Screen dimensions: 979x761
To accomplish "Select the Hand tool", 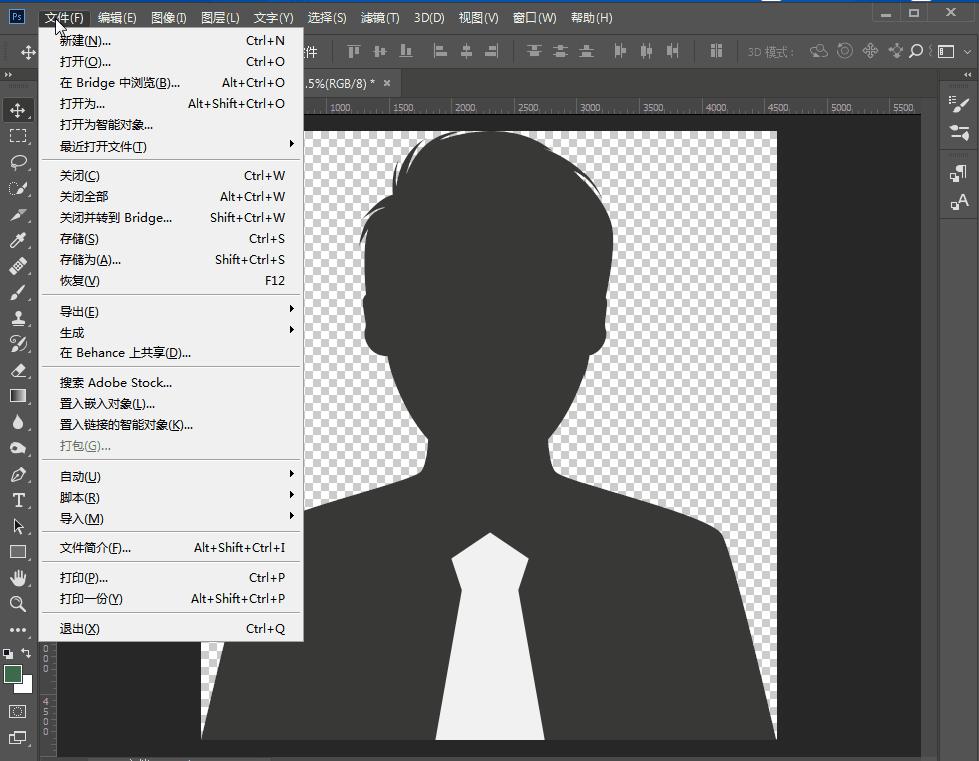I will pyautogui.click(x=18, y=578).
